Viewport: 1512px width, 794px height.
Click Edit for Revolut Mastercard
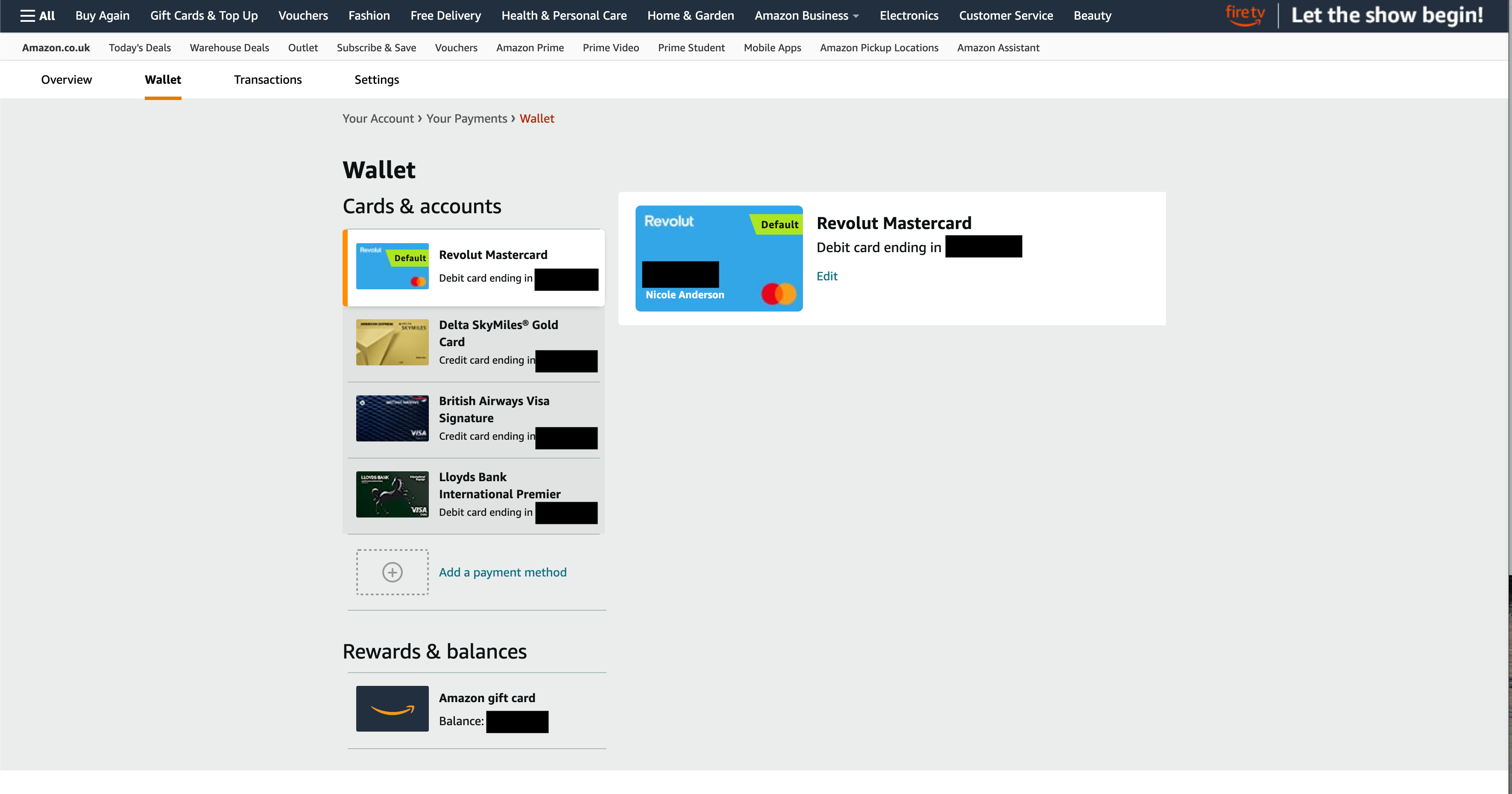(x=826, y=276)
